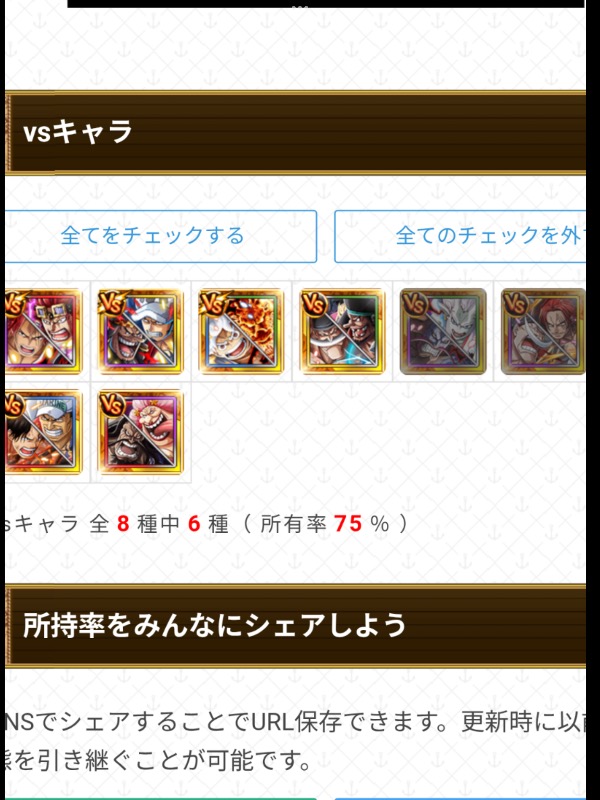Click the 全てをチェックする button

point(161,236)
